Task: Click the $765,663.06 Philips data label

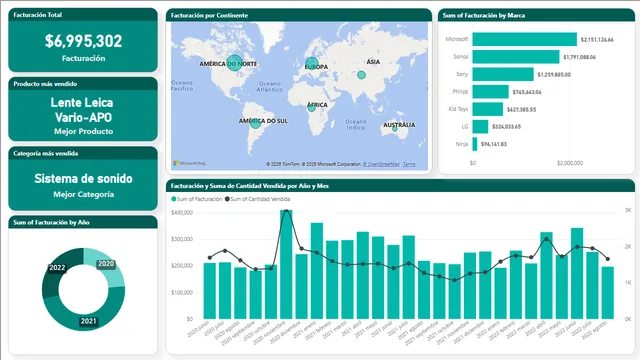Action: tap(527, 92)
